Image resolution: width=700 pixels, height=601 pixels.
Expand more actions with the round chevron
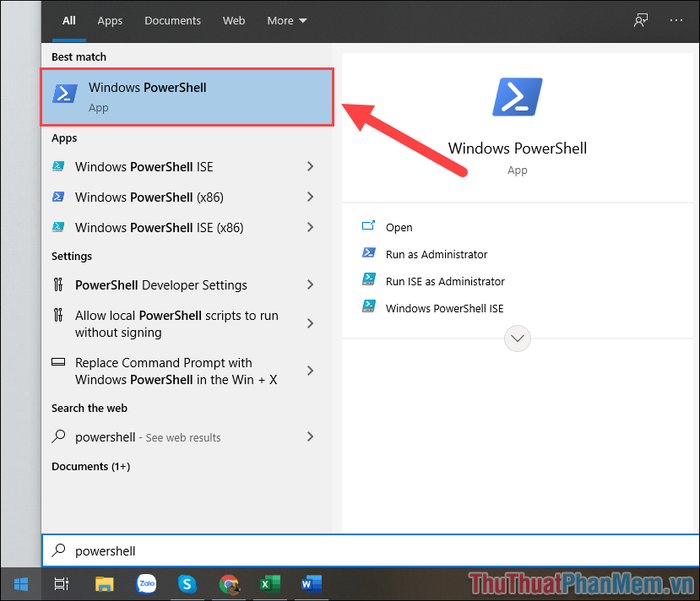pyautogui.click(x=517, y=338)
